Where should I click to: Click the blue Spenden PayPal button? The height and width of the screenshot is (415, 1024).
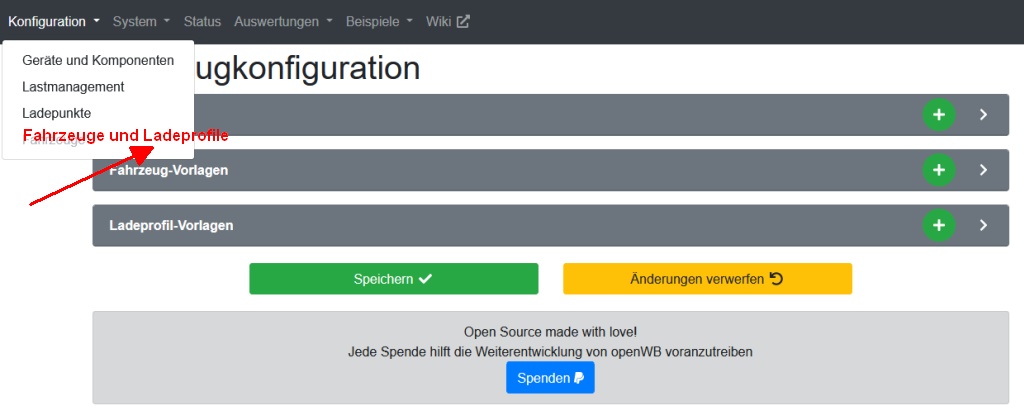(x=550, y=378)
